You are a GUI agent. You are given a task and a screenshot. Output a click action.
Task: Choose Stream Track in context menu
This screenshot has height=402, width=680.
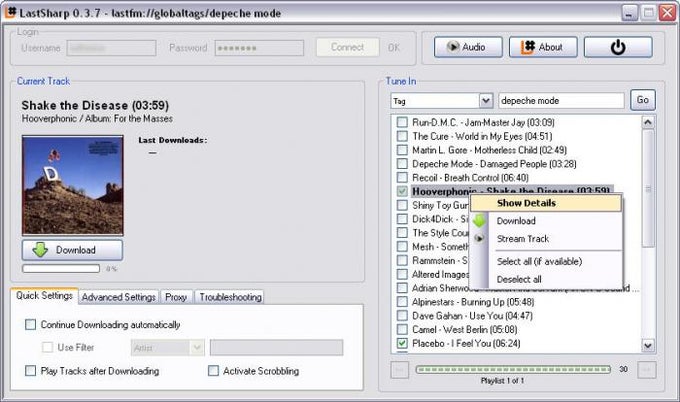coord(546,239)
